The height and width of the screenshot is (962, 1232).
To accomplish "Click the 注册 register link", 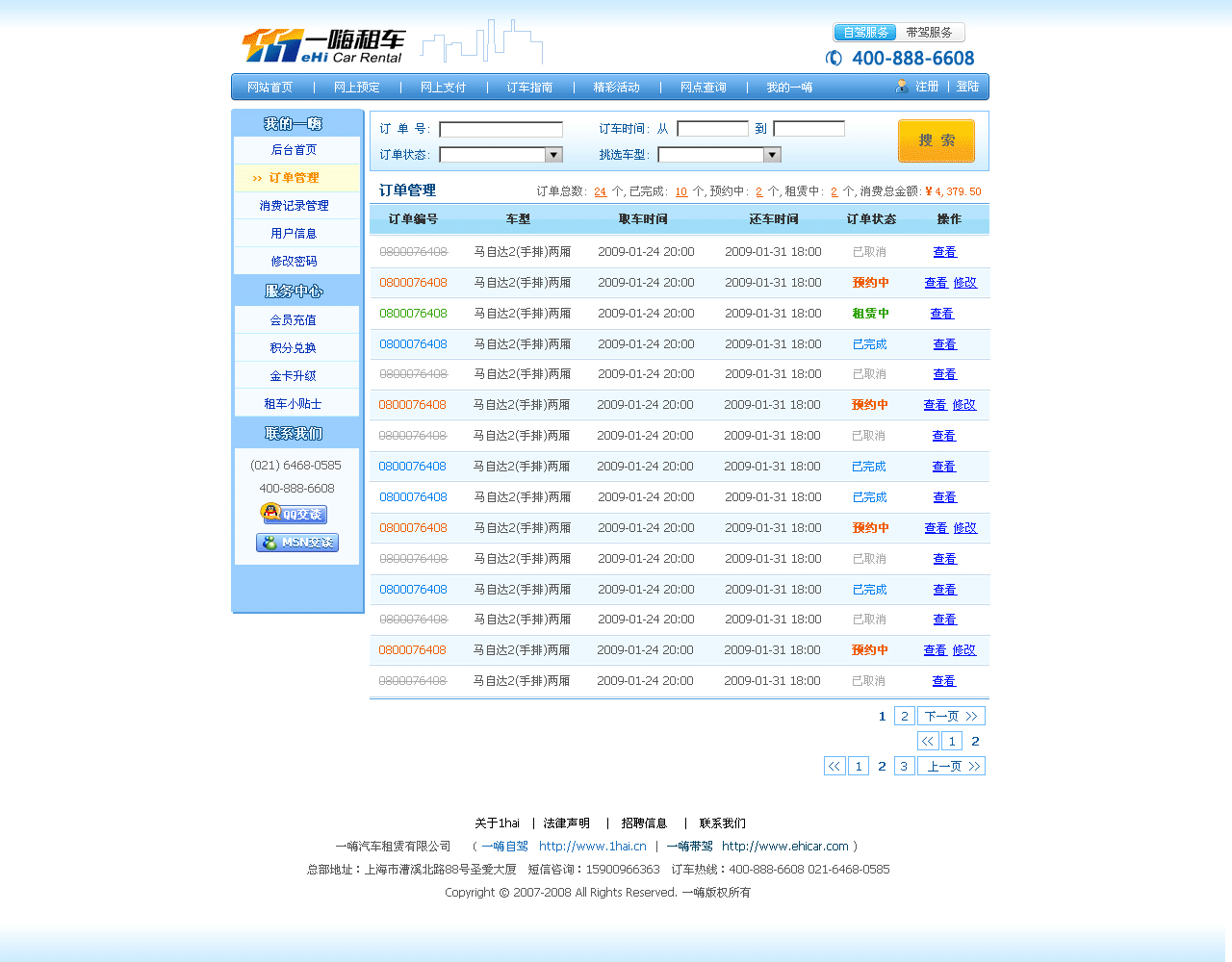I will coord(927,87).
